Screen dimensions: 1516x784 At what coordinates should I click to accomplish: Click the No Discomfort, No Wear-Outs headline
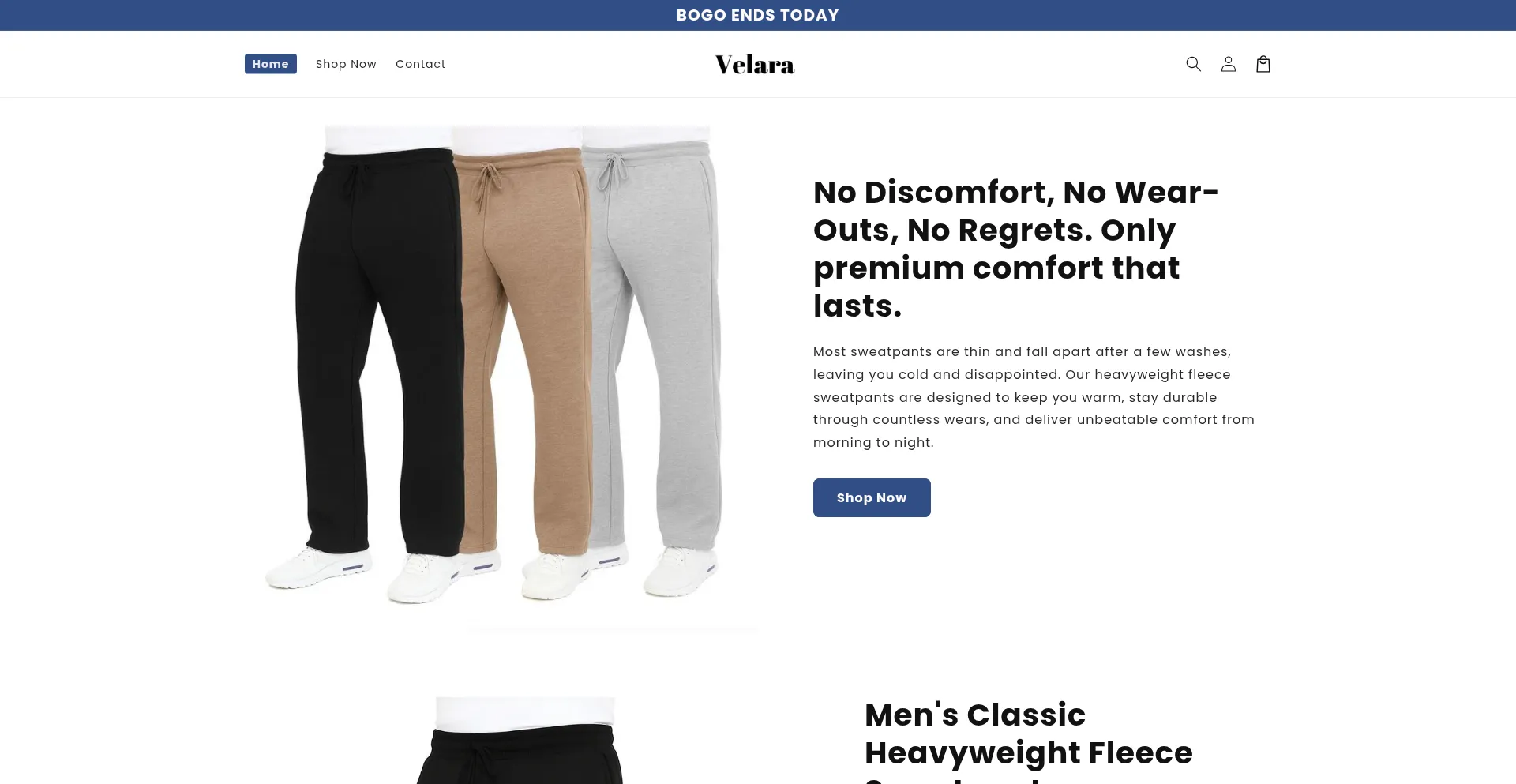tap(1015, 248)
